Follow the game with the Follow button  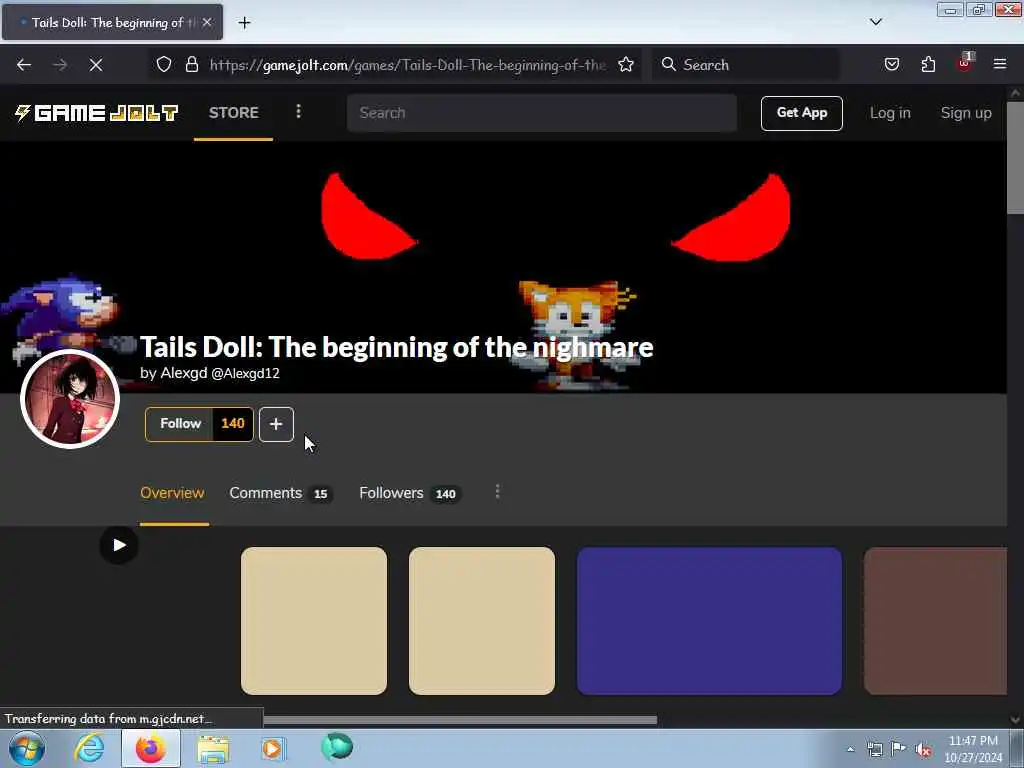[x=180, y=424]
